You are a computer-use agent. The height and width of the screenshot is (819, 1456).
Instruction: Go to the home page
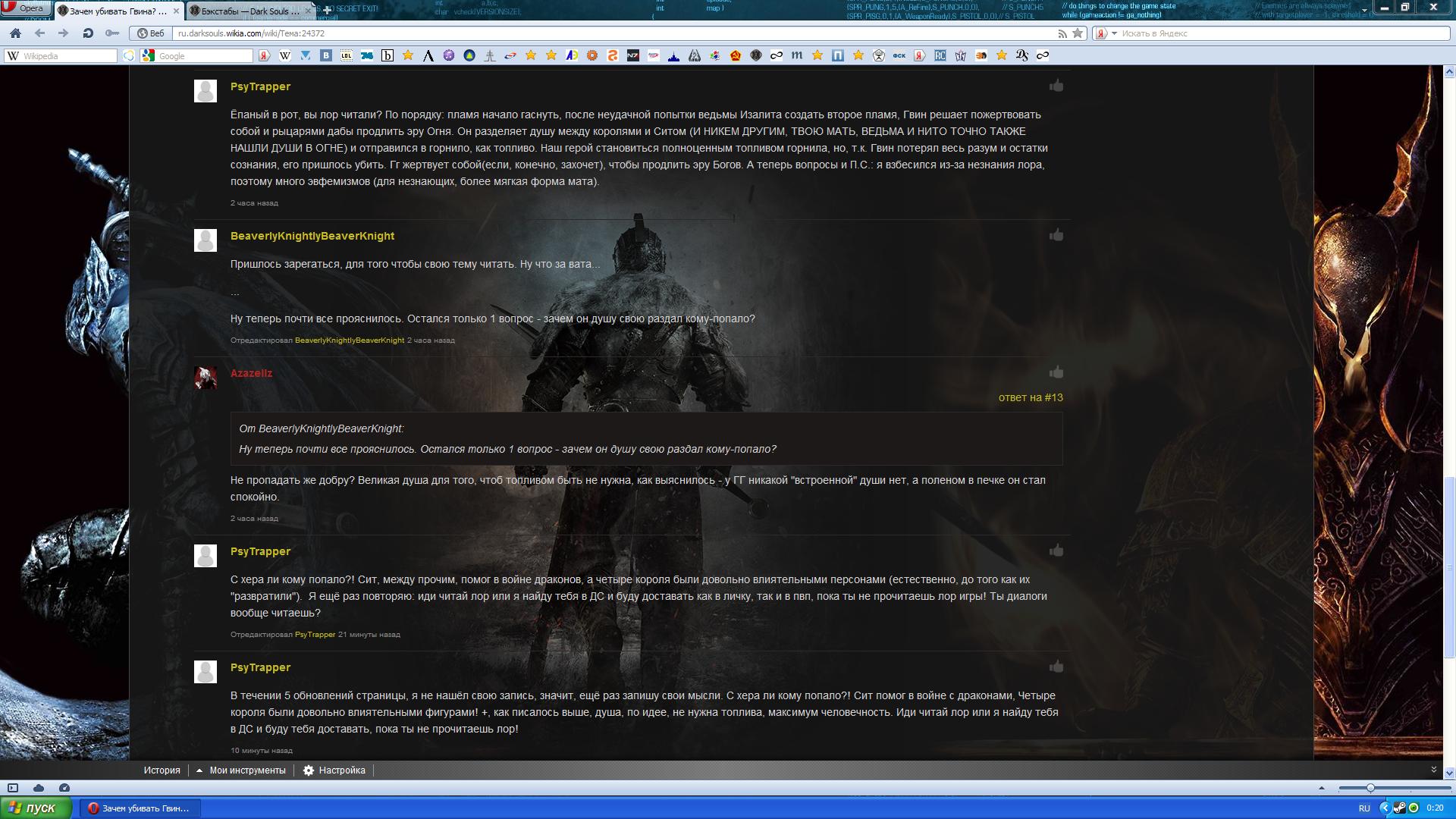[15, 33]
